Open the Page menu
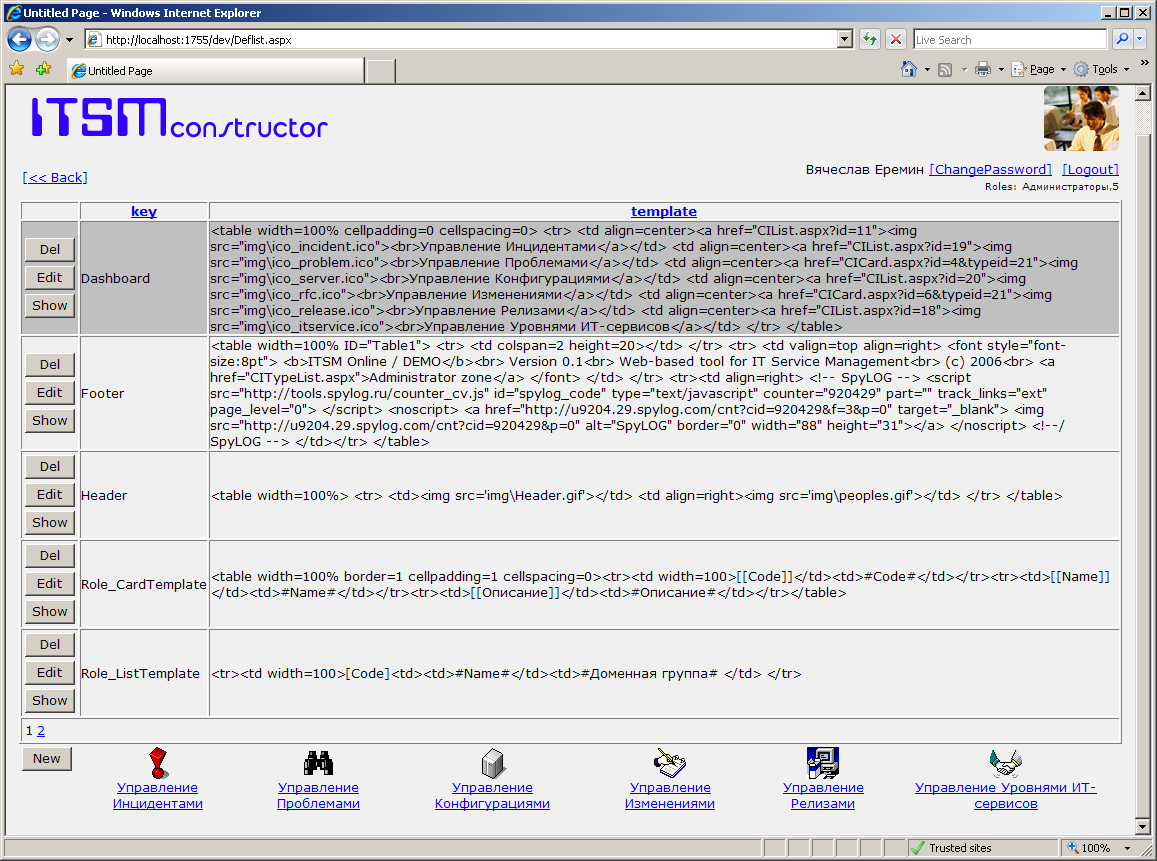1157x861 pixels. tap(1039, 69)
